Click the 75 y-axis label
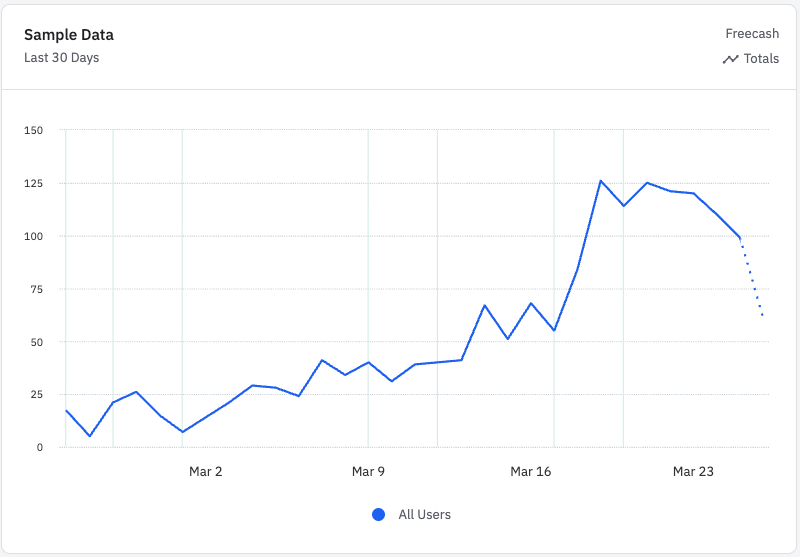Viewport: 800px width, 557px height. [x=36, y=289]
